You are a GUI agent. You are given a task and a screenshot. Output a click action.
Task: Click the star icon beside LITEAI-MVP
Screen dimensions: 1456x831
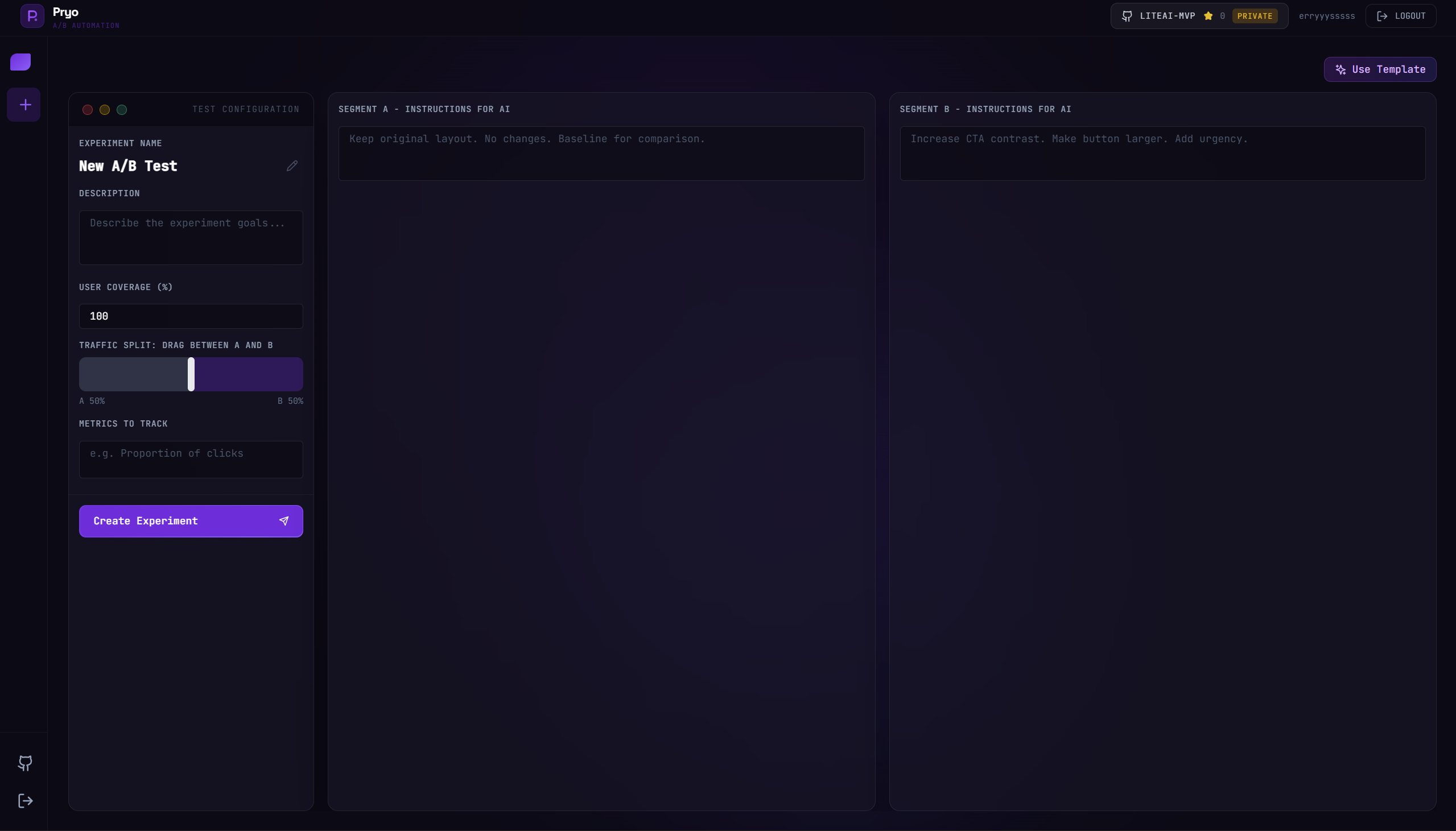coord(1208,16)
